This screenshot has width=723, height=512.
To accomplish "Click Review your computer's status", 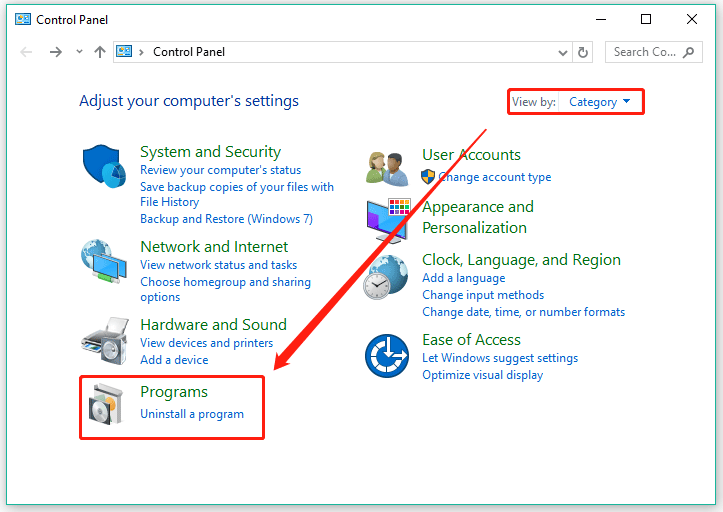I will (220, 170).
